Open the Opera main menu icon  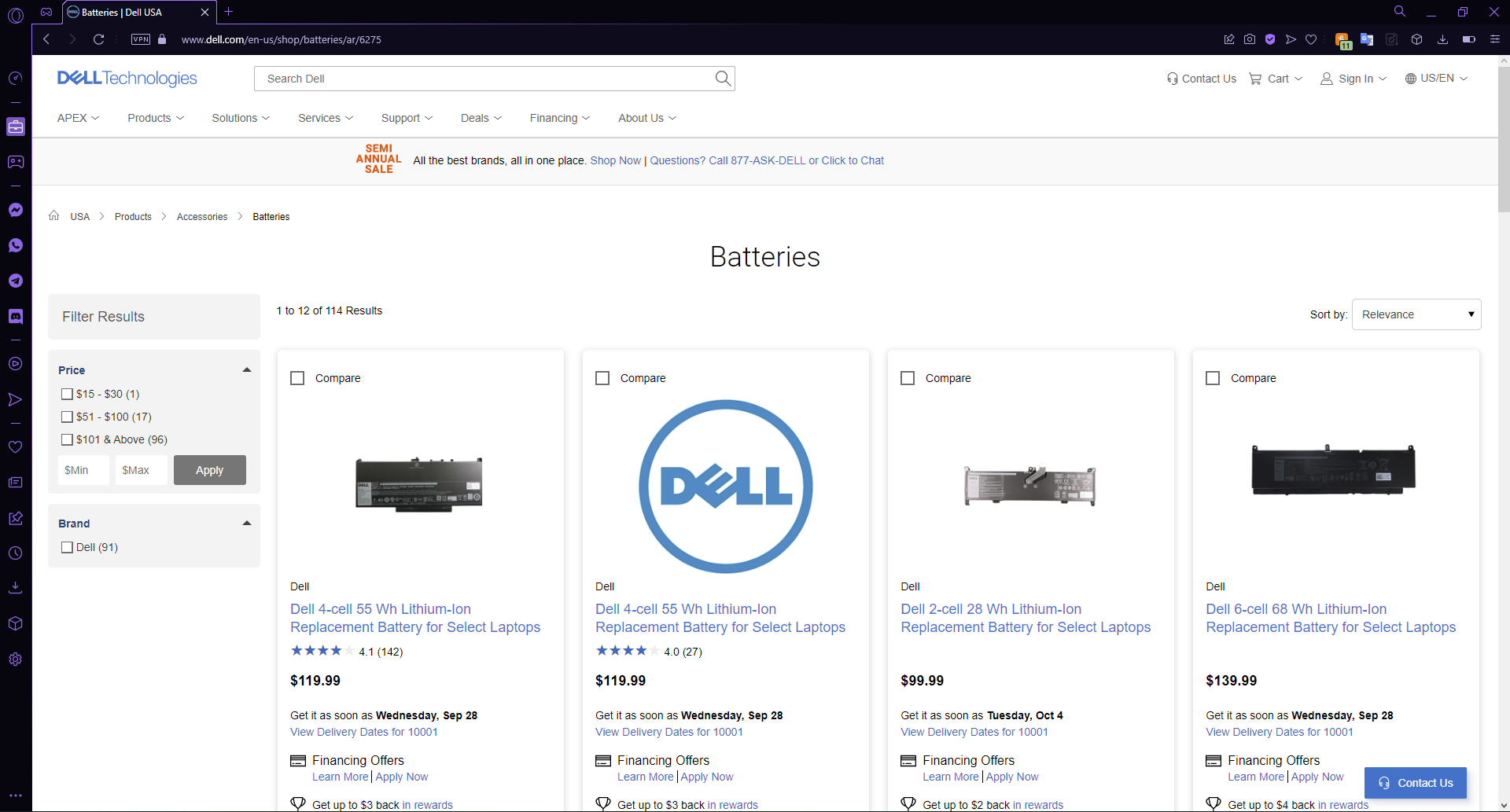click(x=16, y=14)
